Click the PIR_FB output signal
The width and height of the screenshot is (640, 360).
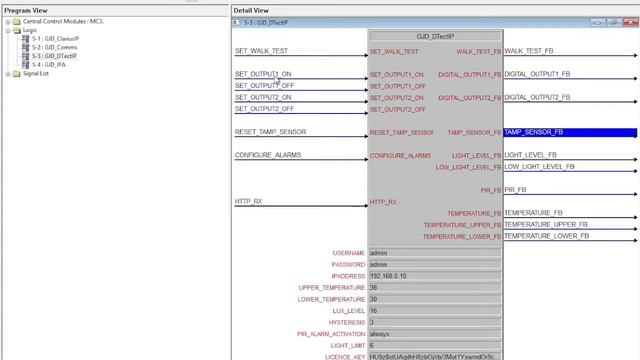coord(515,190)
